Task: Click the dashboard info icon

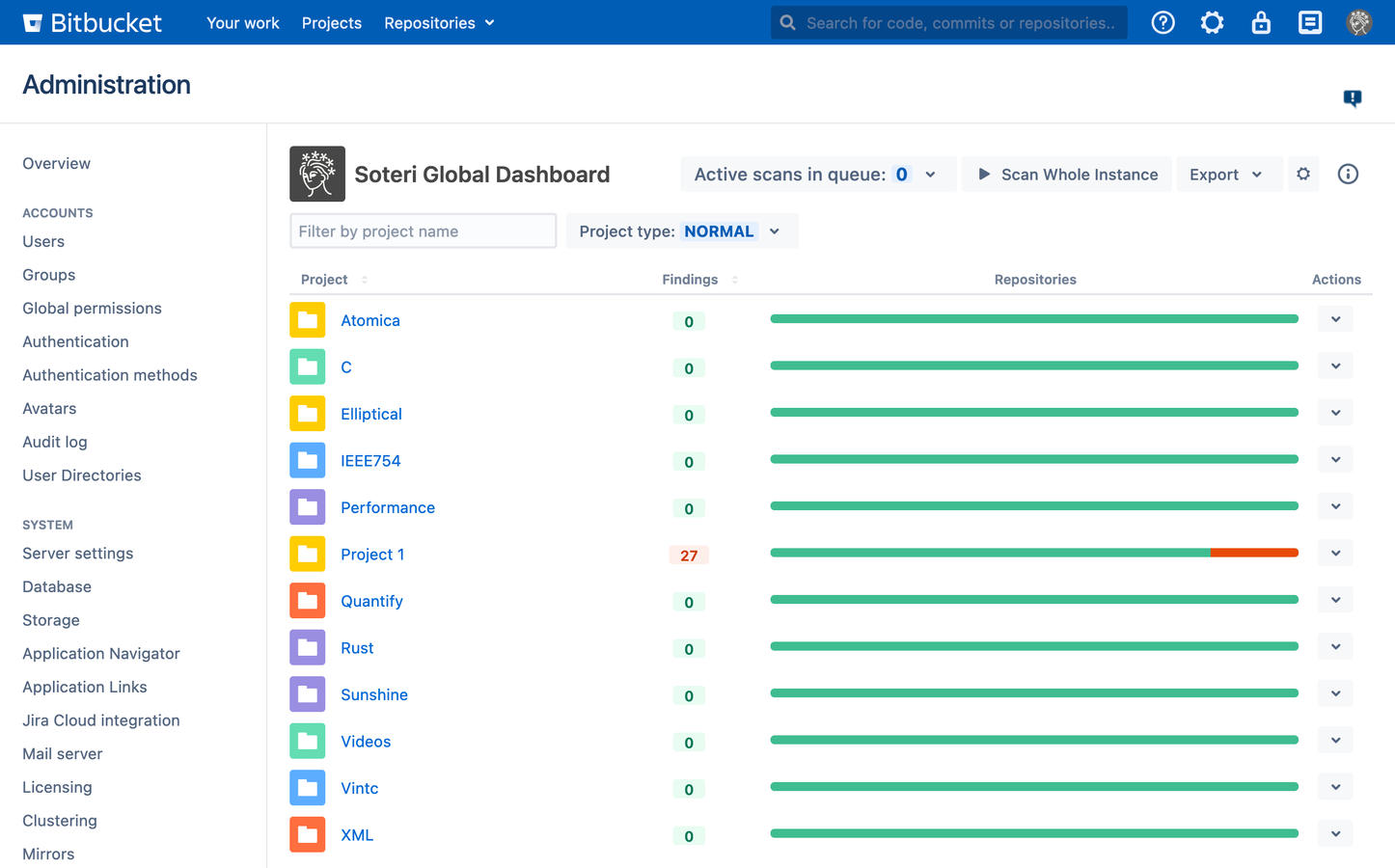Action: pos(1348,174)
